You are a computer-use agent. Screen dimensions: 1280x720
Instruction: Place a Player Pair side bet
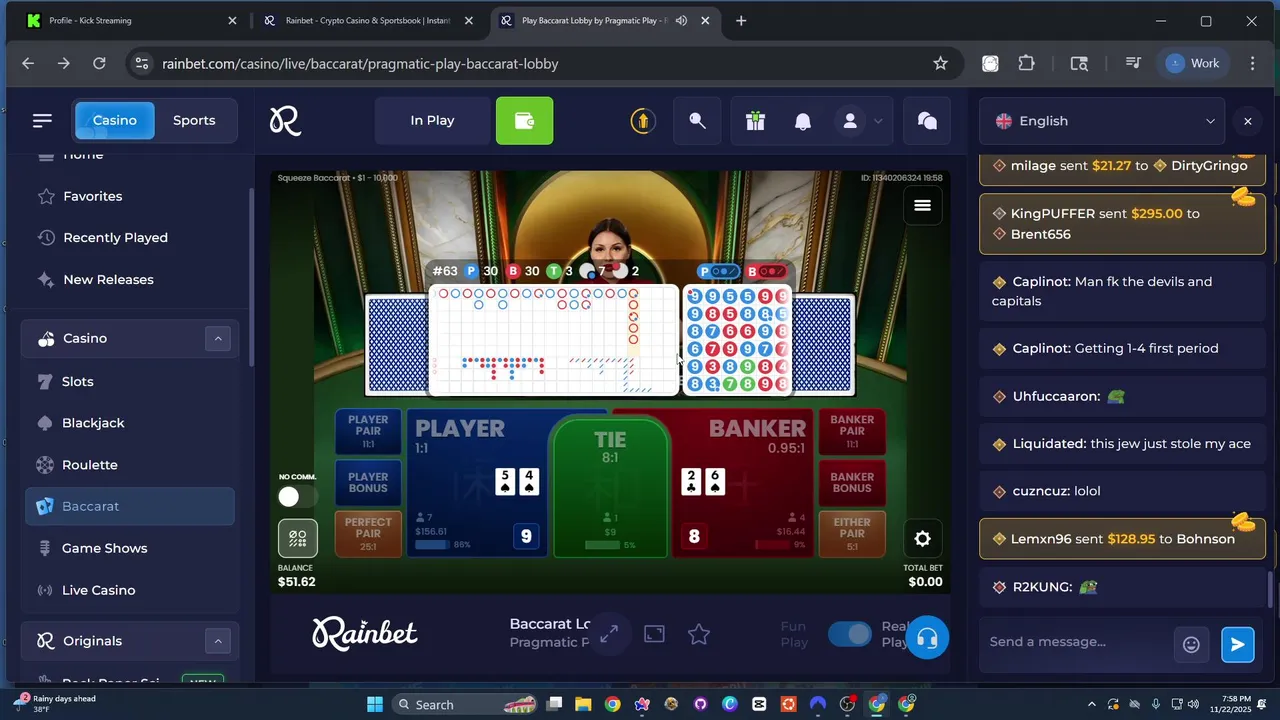click(368, 432)
